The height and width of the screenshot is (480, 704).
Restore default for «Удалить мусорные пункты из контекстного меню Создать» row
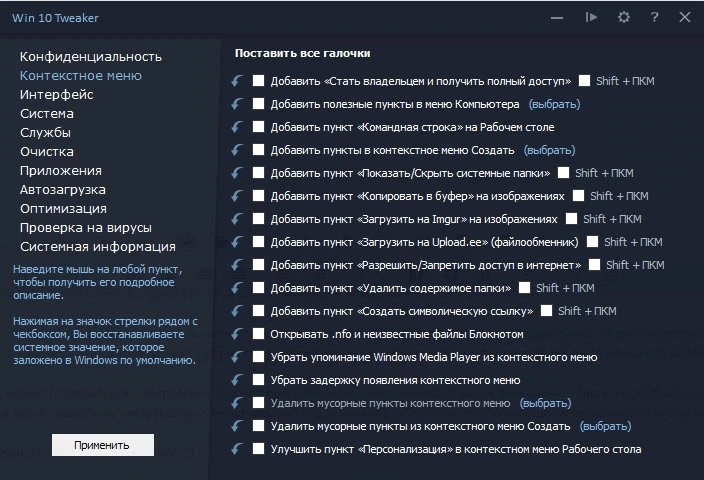tap(237, 426)
